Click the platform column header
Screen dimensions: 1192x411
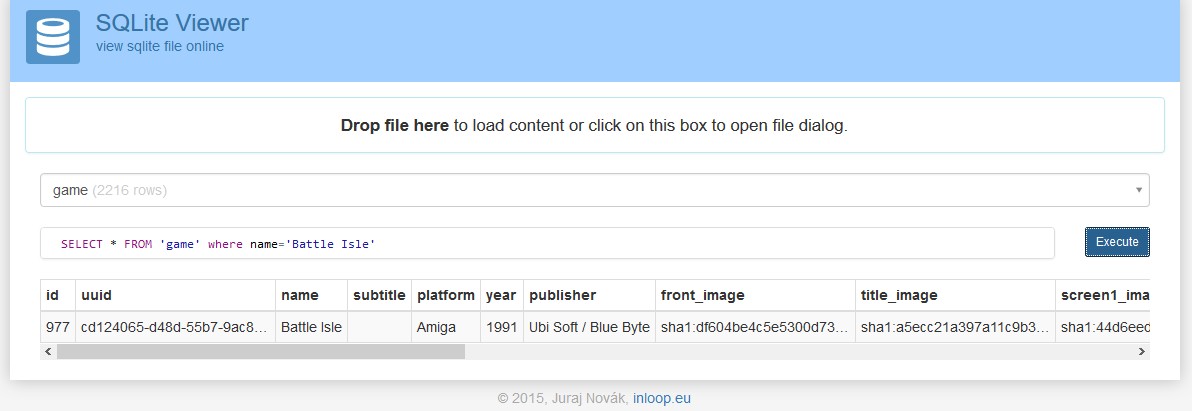point(445,295)
